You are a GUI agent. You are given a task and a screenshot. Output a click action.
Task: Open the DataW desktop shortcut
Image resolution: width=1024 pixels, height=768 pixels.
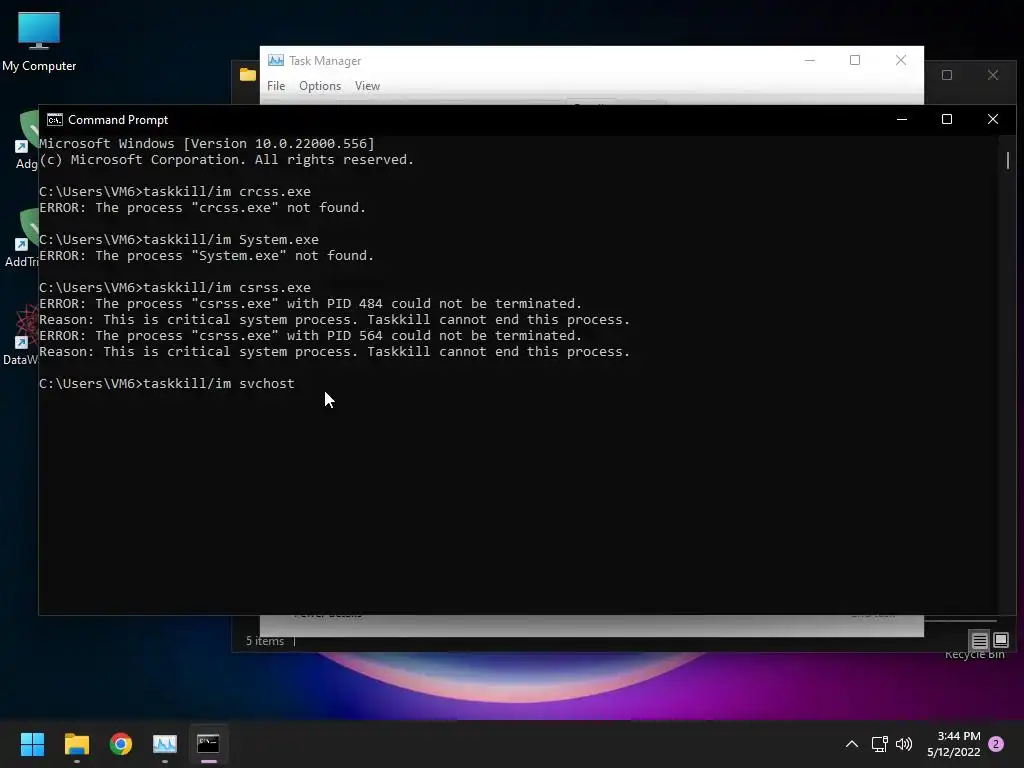(x=21, y=334)
